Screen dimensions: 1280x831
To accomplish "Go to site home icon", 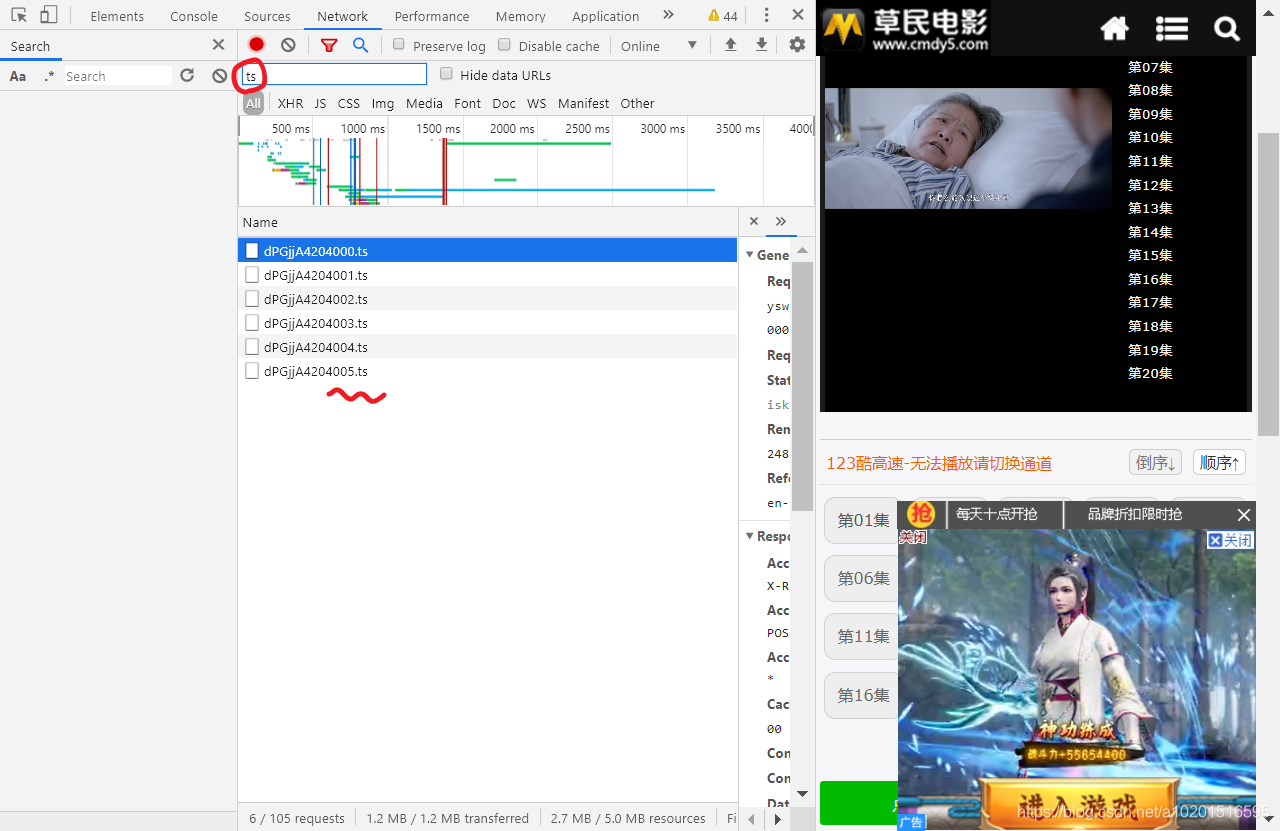I will coord(1114,29).
